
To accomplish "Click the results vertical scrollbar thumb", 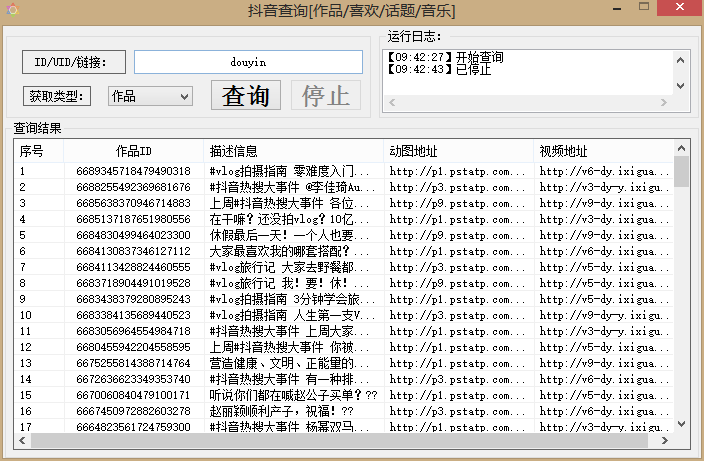I will click(681, 171).
